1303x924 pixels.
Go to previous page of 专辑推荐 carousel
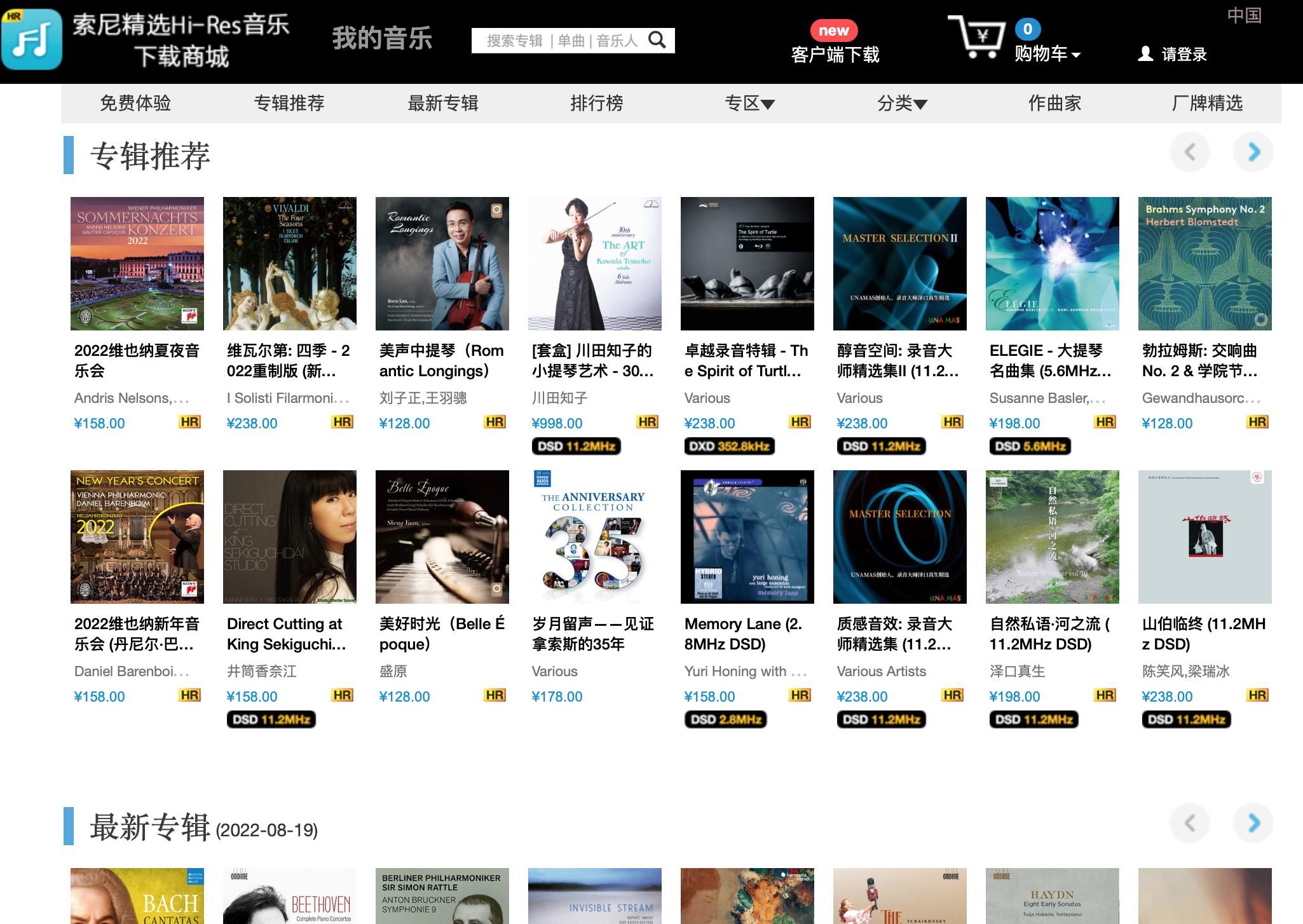coord(1189,152)
